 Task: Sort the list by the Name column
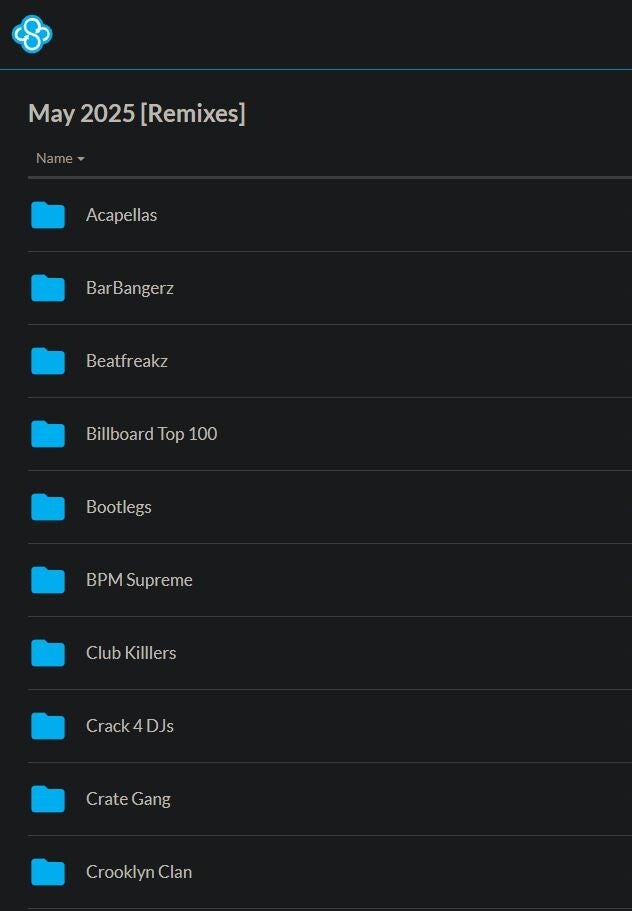54,158
